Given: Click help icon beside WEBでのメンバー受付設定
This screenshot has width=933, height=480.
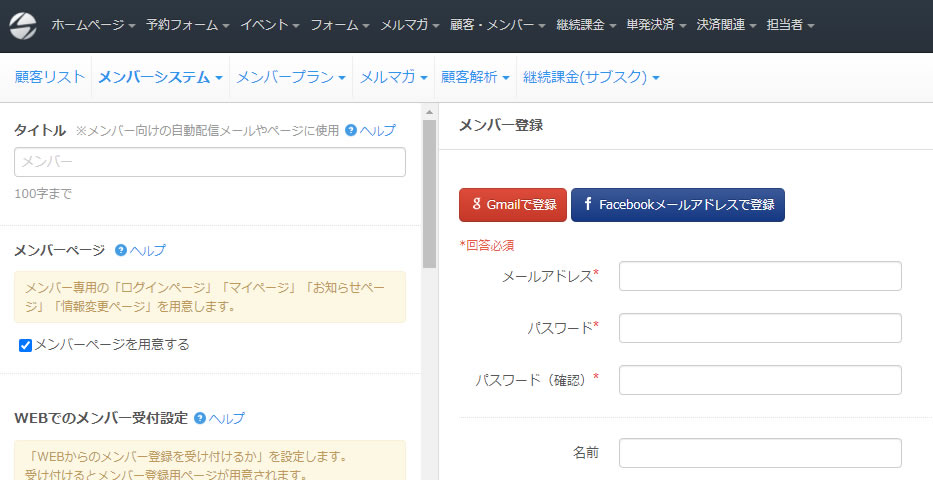Looking at the screenshot, I should point(200,418).
